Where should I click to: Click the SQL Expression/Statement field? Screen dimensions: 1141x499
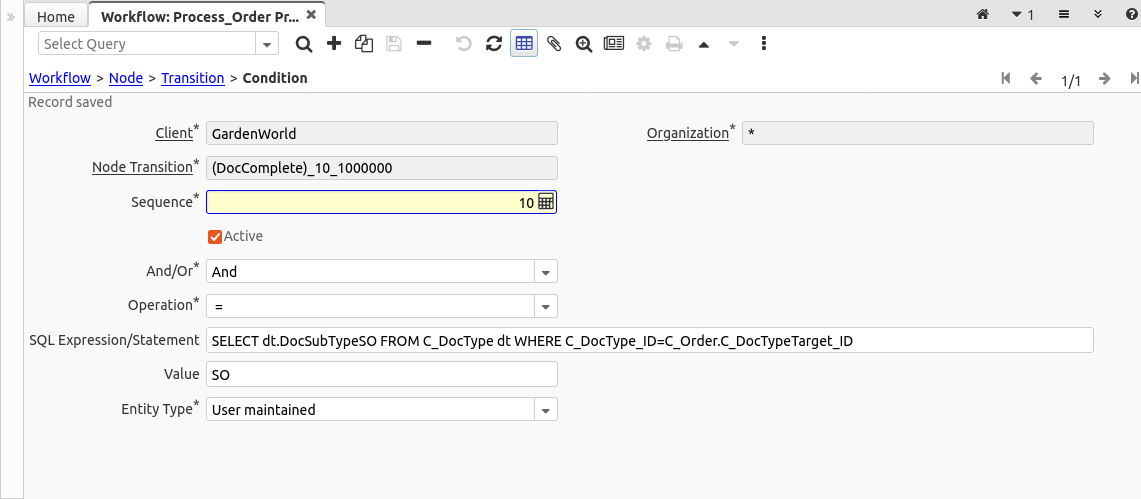click(x=649, y=341)
